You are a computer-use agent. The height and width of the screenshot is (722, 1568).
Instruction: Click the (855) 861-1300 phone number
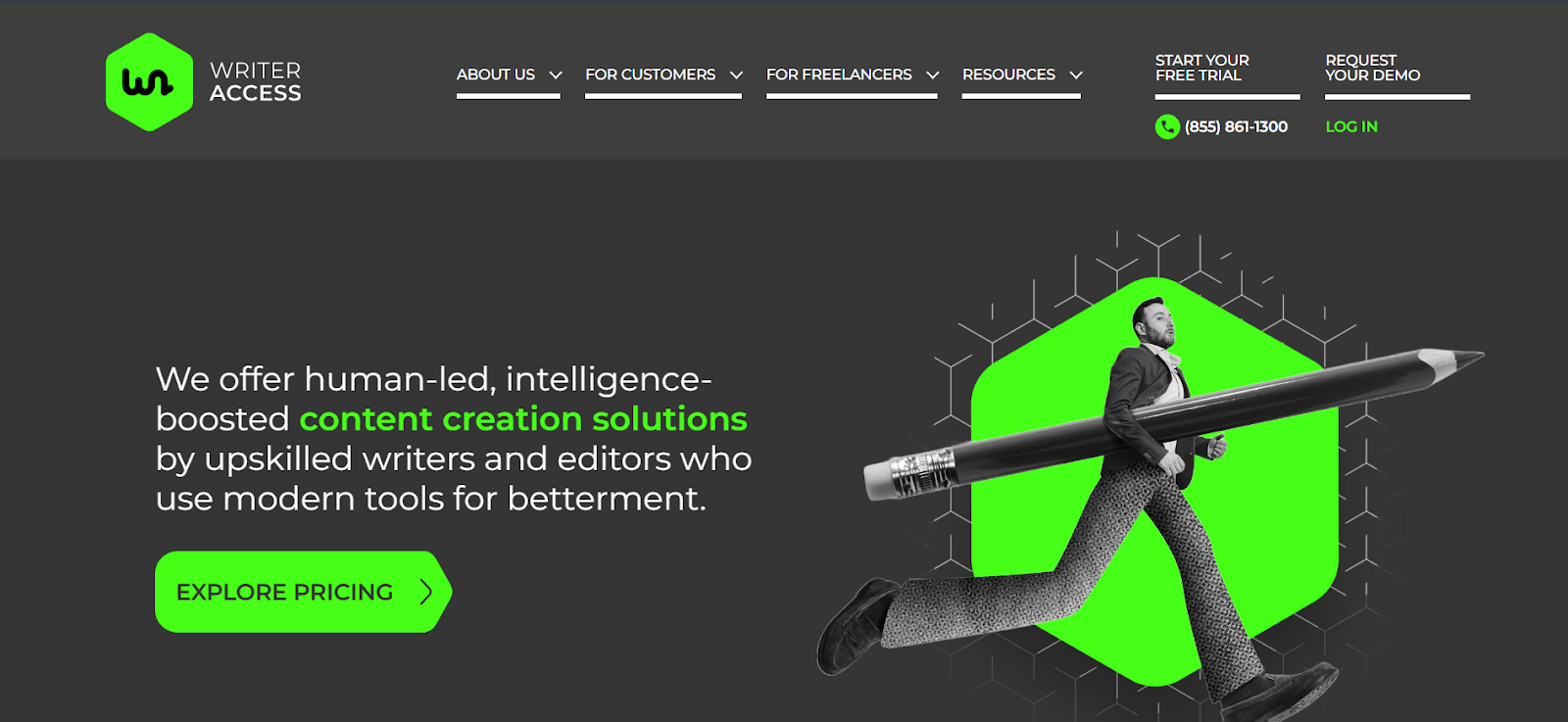[x=1236, y=126]
